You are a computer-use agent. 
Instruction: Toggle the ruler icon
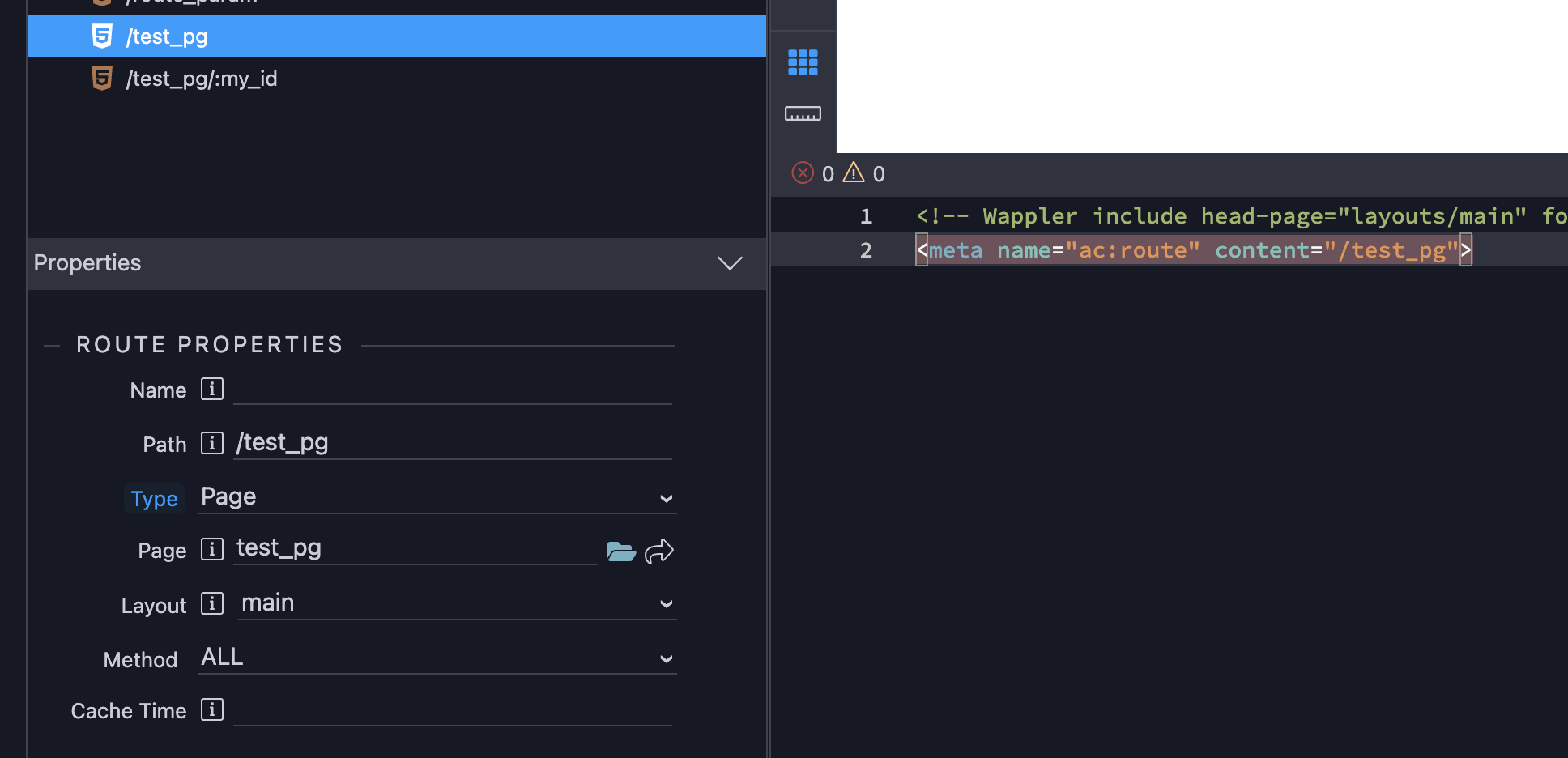(x=803, y=113)
